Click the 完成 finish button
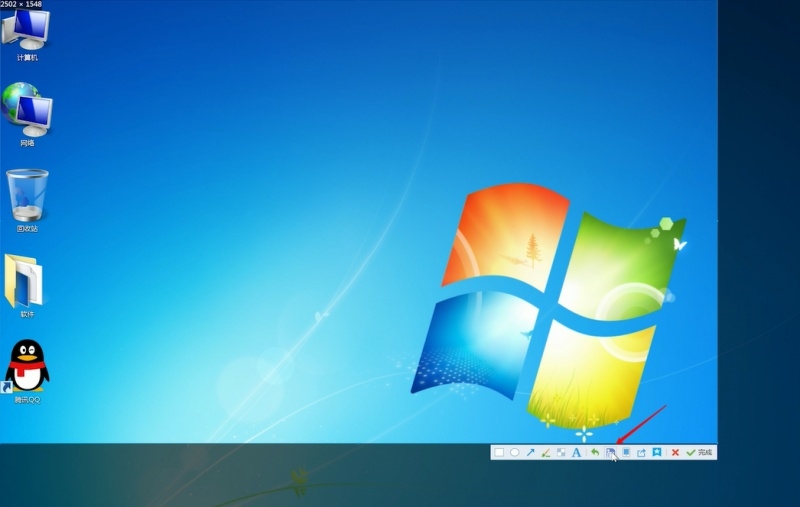Image resolution: width=800 pixels, height=507 pixels. tap(699, 452)
